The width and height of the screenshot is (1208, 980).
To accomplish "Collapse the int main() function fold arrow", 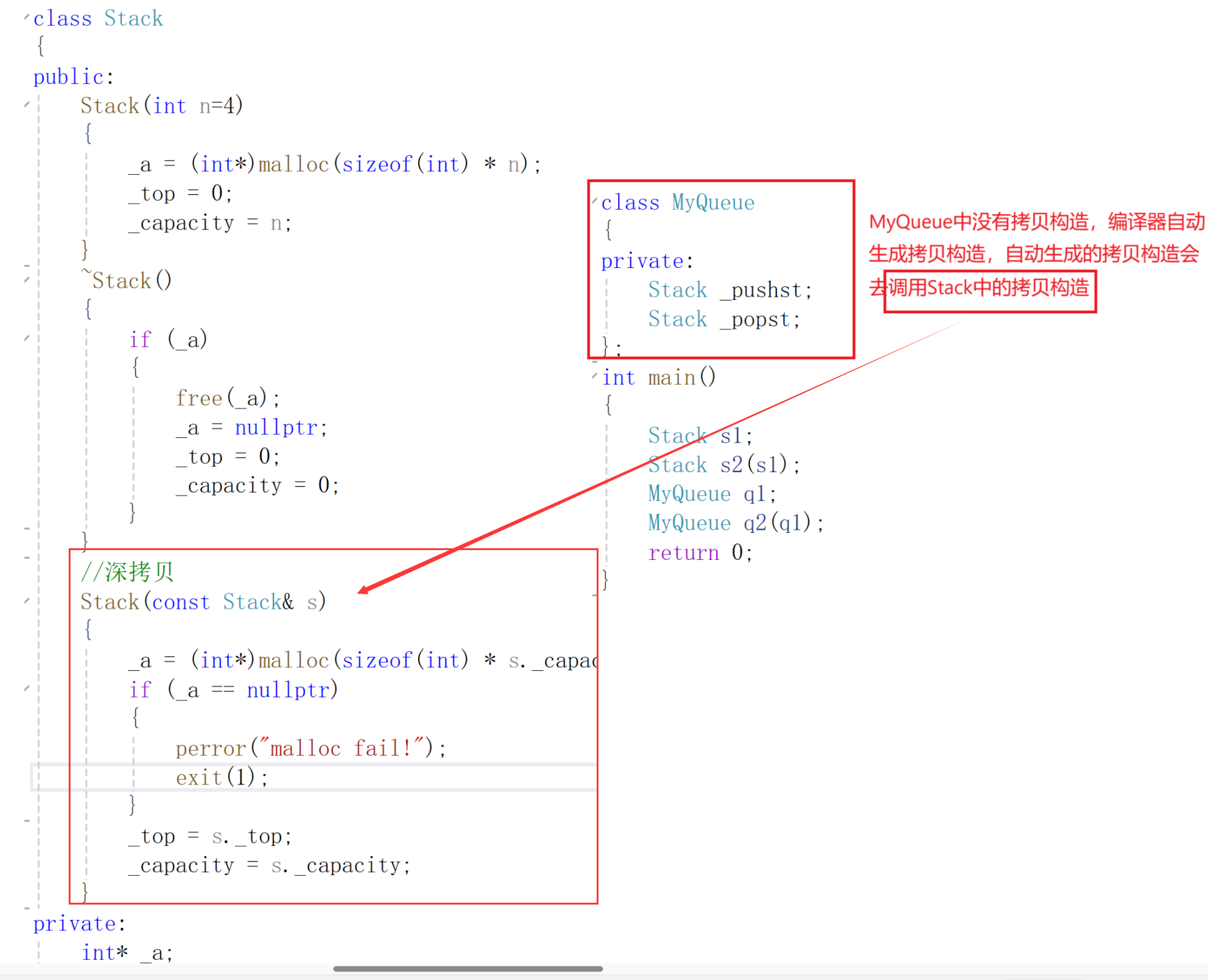I will (x=595, y=376).
